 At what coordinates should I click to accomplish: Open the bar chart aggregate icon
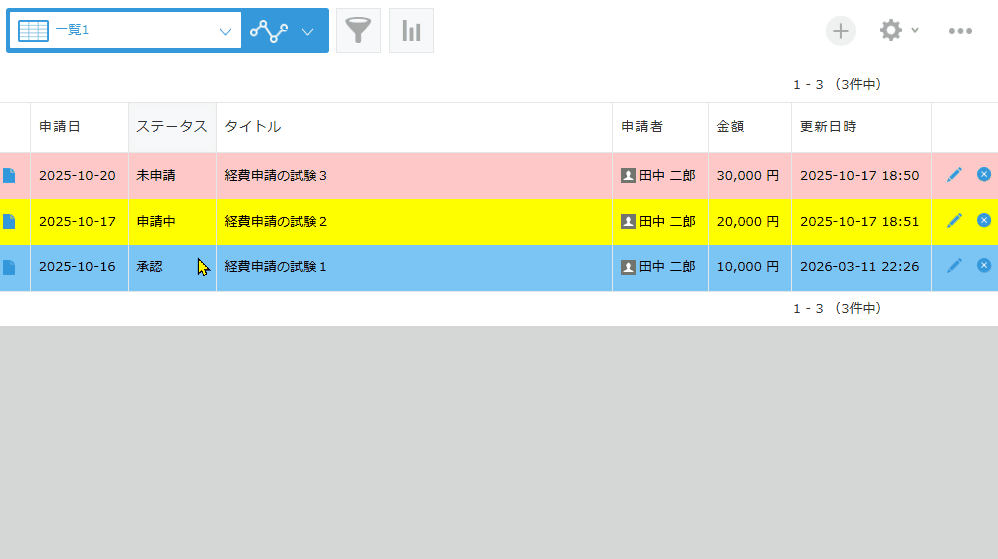click(411, 31)
